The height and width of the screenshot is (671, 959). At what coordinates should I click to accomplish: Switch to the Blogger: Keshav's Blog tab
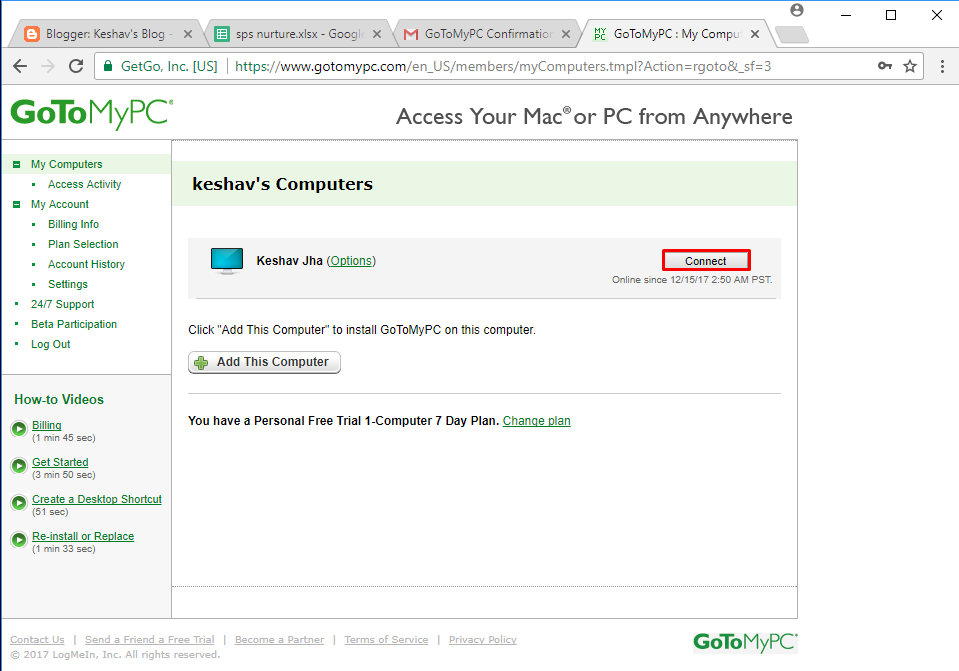[x=100, y=32]
